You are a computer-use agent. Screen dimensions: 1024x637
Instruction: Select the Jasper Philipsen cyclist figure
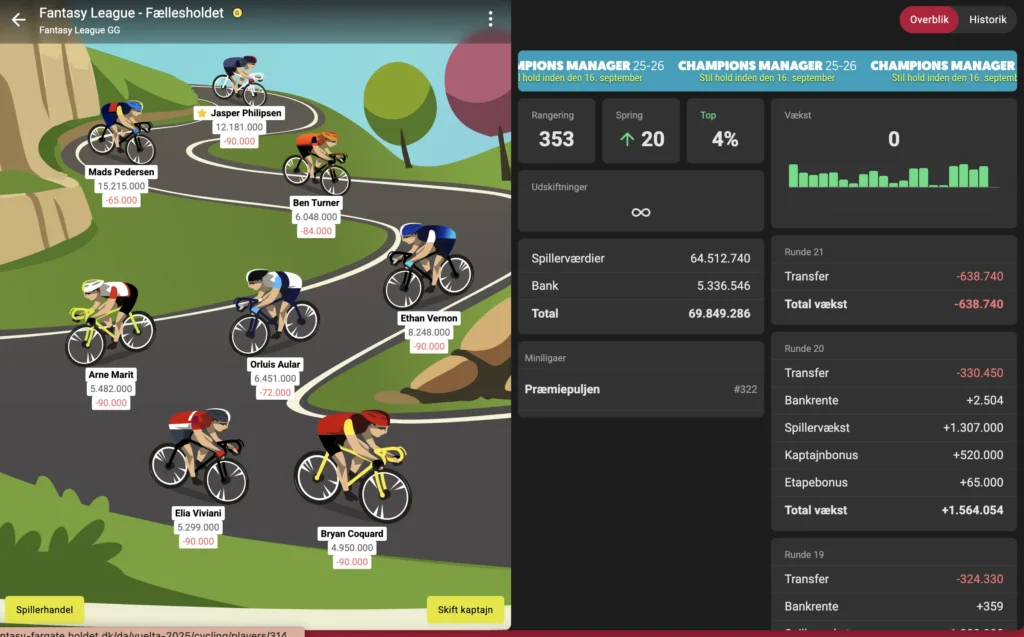click(x=240, y=80)
